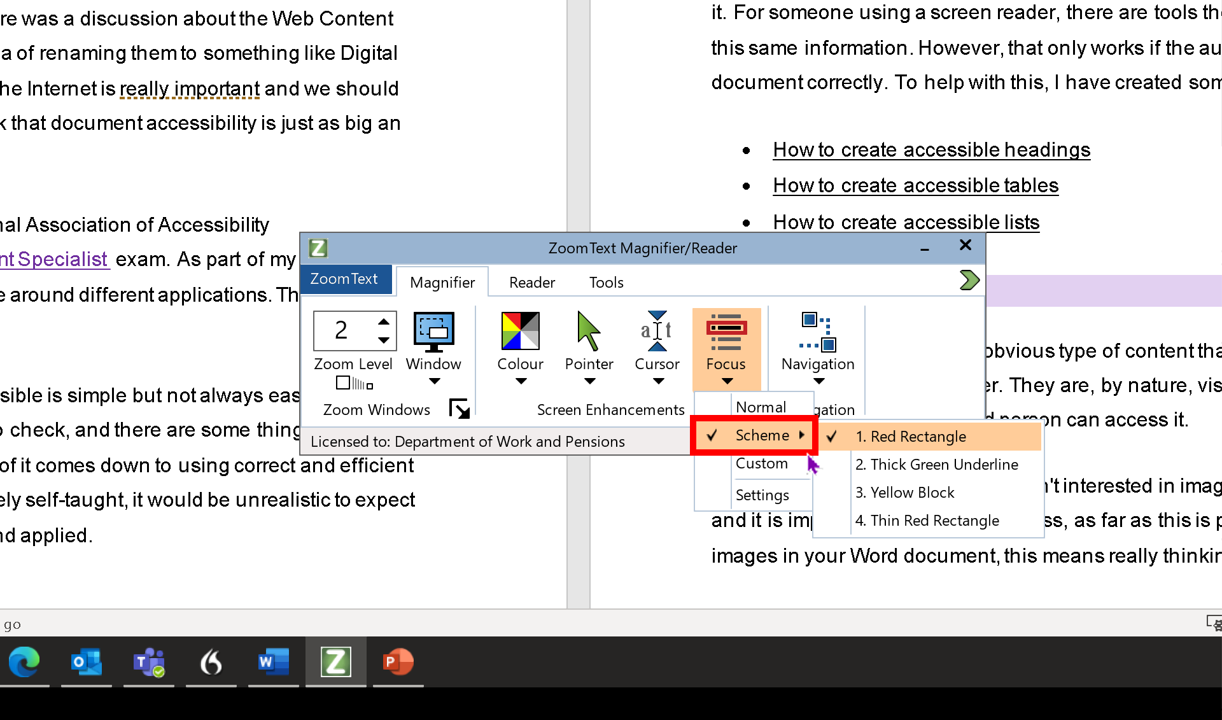The image size is (1222, 720).
Task: Close the ZoomText Magnifier/Reader window
Action: click(x=965, y=245)
